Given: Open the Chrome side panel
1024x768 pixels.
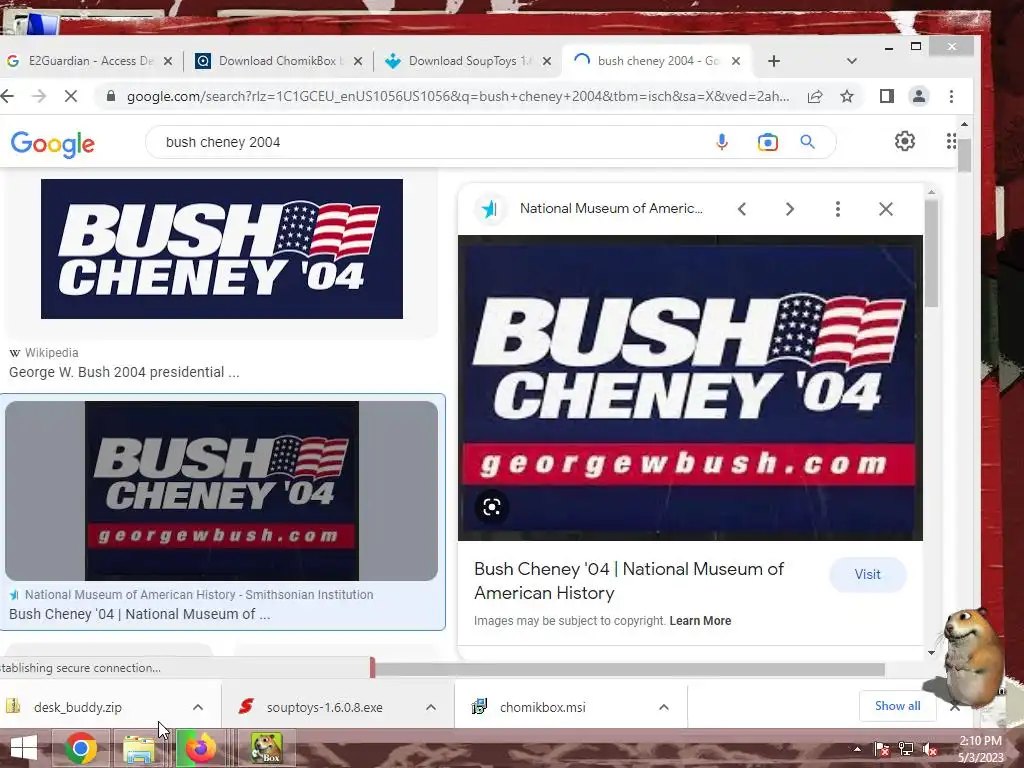Looking at the screenshot, I should click(887, 97).
